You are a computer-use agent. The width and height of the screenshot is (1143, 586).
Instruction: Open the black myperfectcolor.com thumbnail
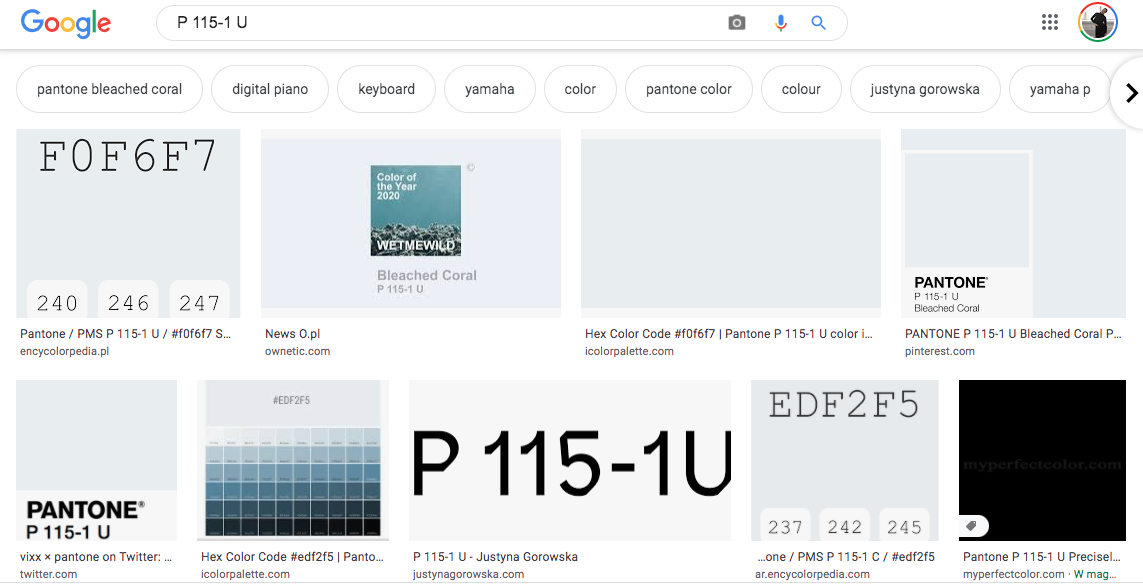point(1042,460)
